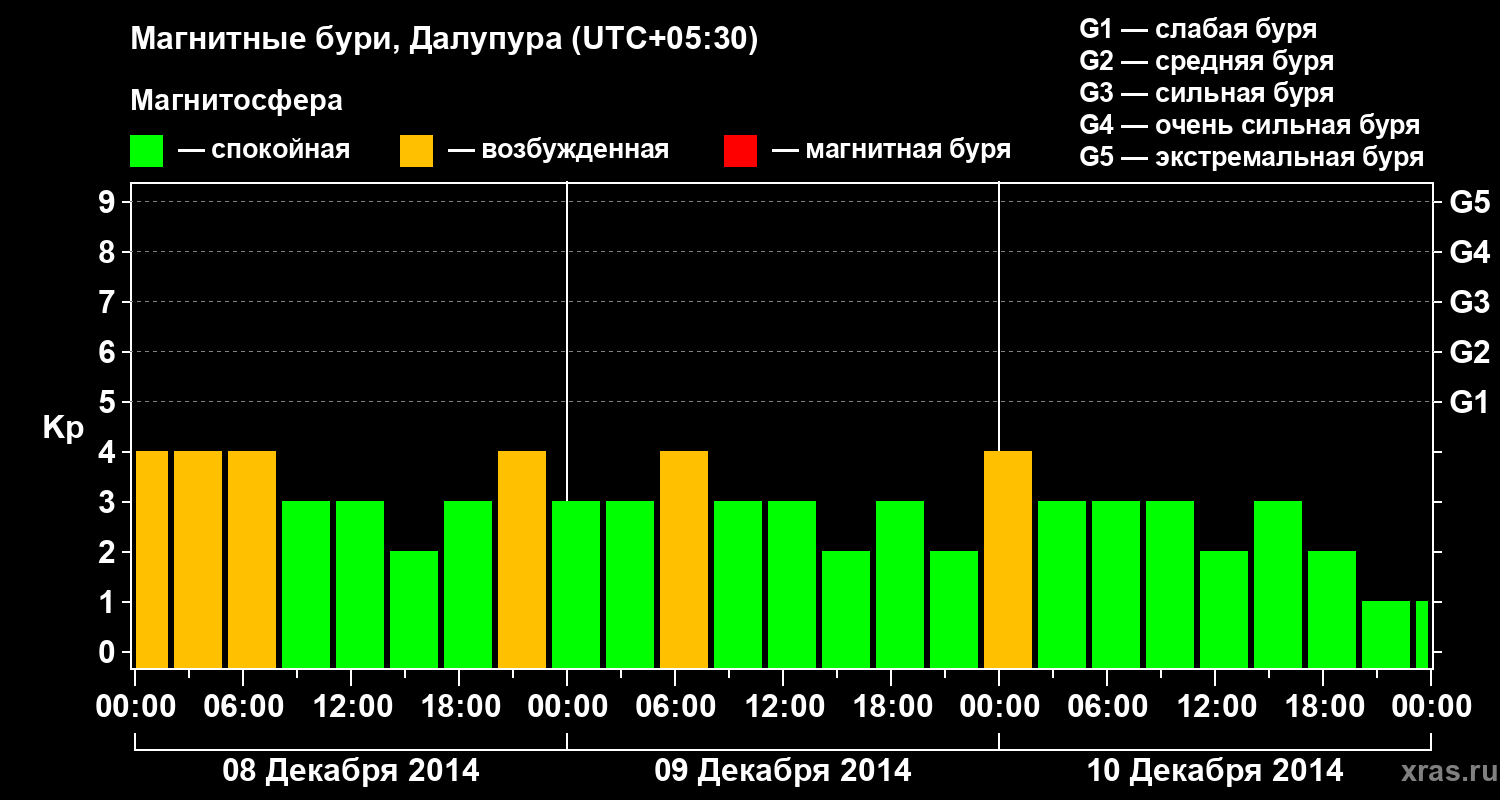Image resolution: width=1500 pixels, height=800 pixels.
Task: Click the '08 Декабря 2014' date label
Action: point(350,771)
